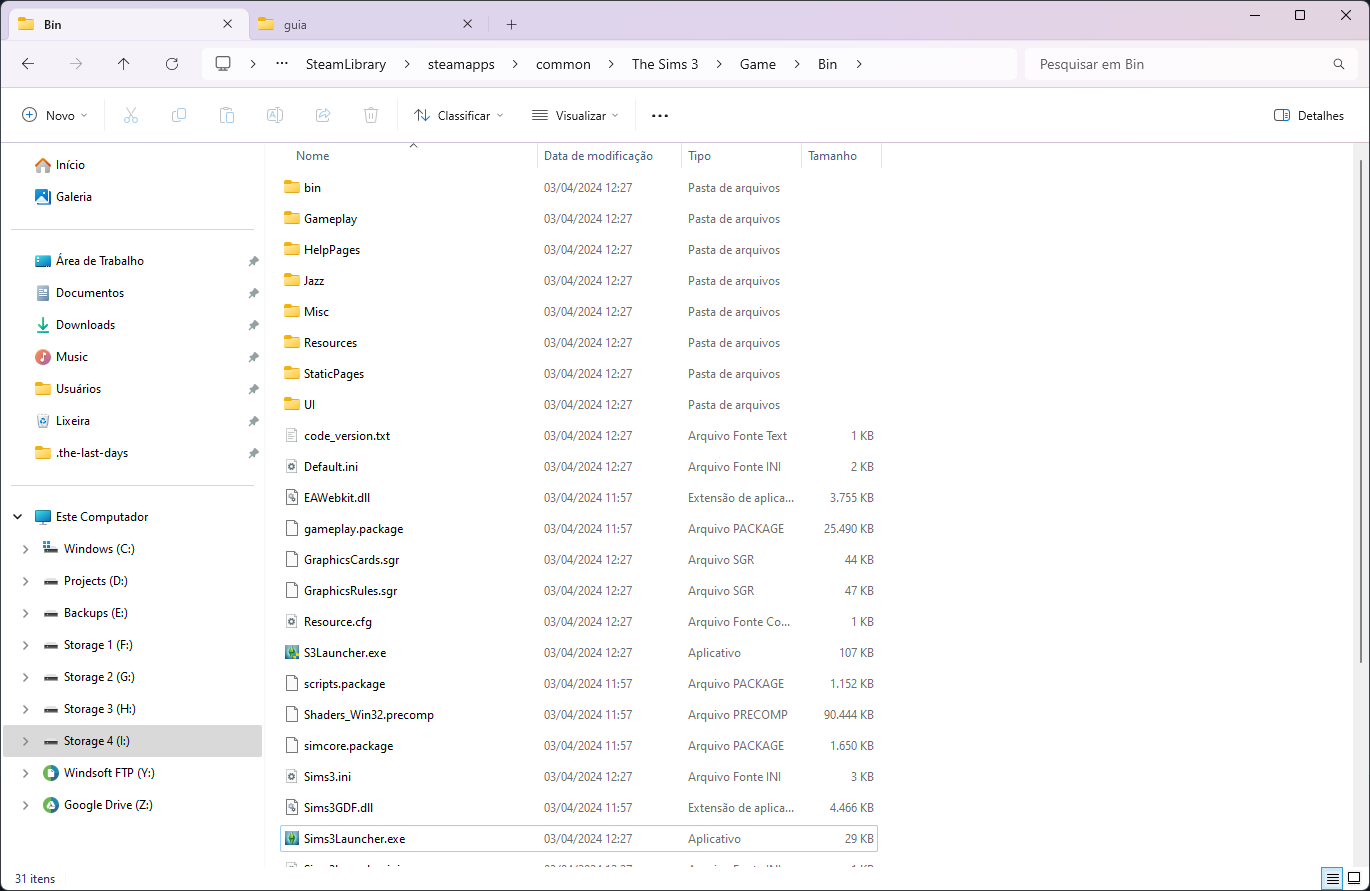Click the Cut icon in the toolbar

130,115
